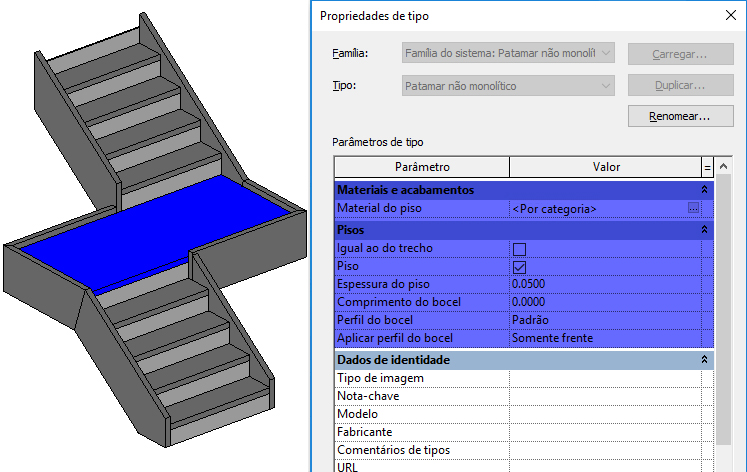The width and height of the screenshot is (747, 472).
Task: Uncheck the Piso checkbox
Action: 519,267
